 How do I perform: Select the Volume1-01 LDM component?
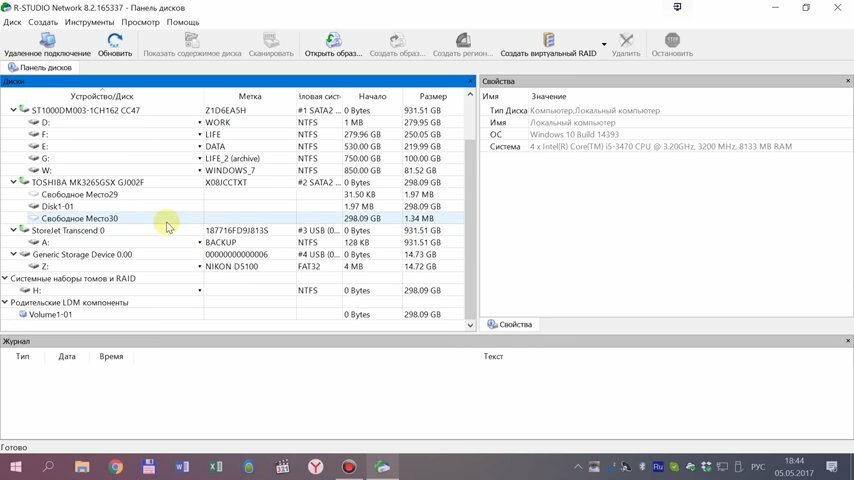click(x=233, y=314)
